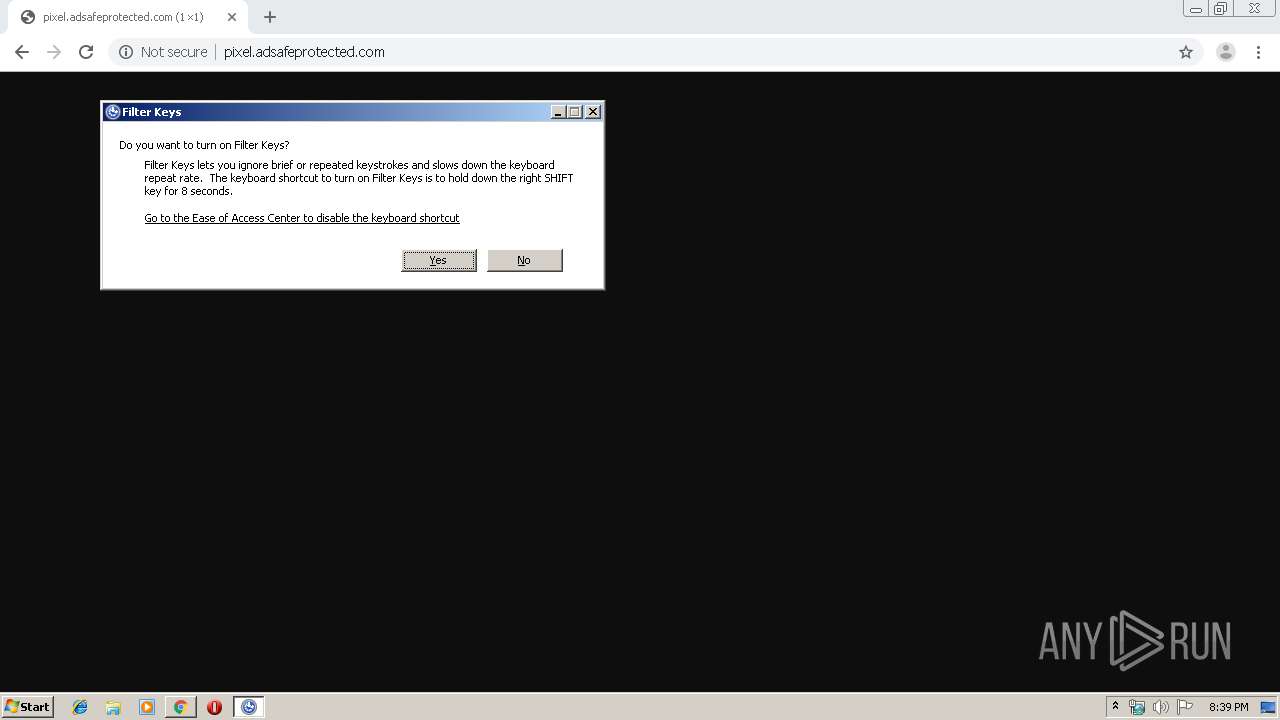Maximize the Filter Keys dialog
Screen dimensions: 1280x720
click(575, 112)
